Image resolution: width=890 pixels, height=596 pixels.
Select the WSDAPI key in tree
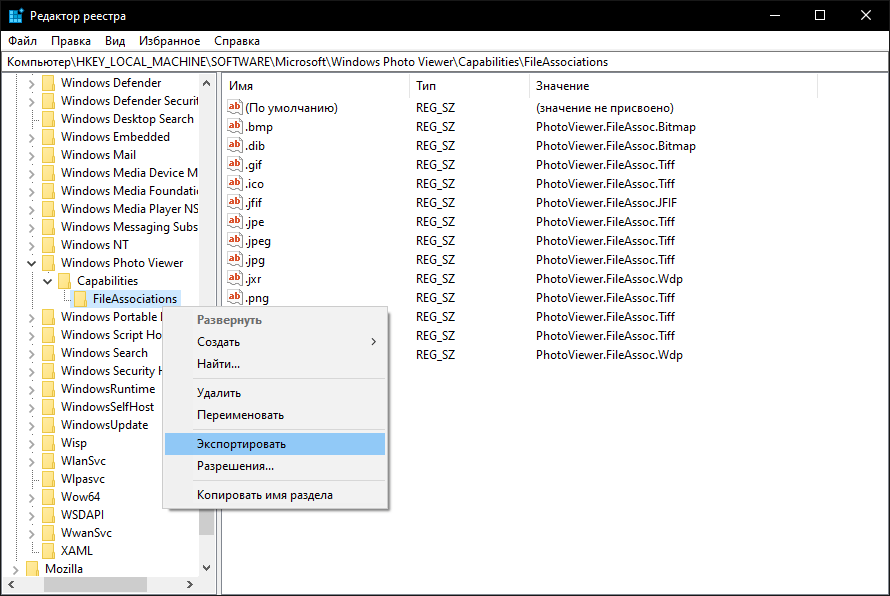tap(82, 515)
